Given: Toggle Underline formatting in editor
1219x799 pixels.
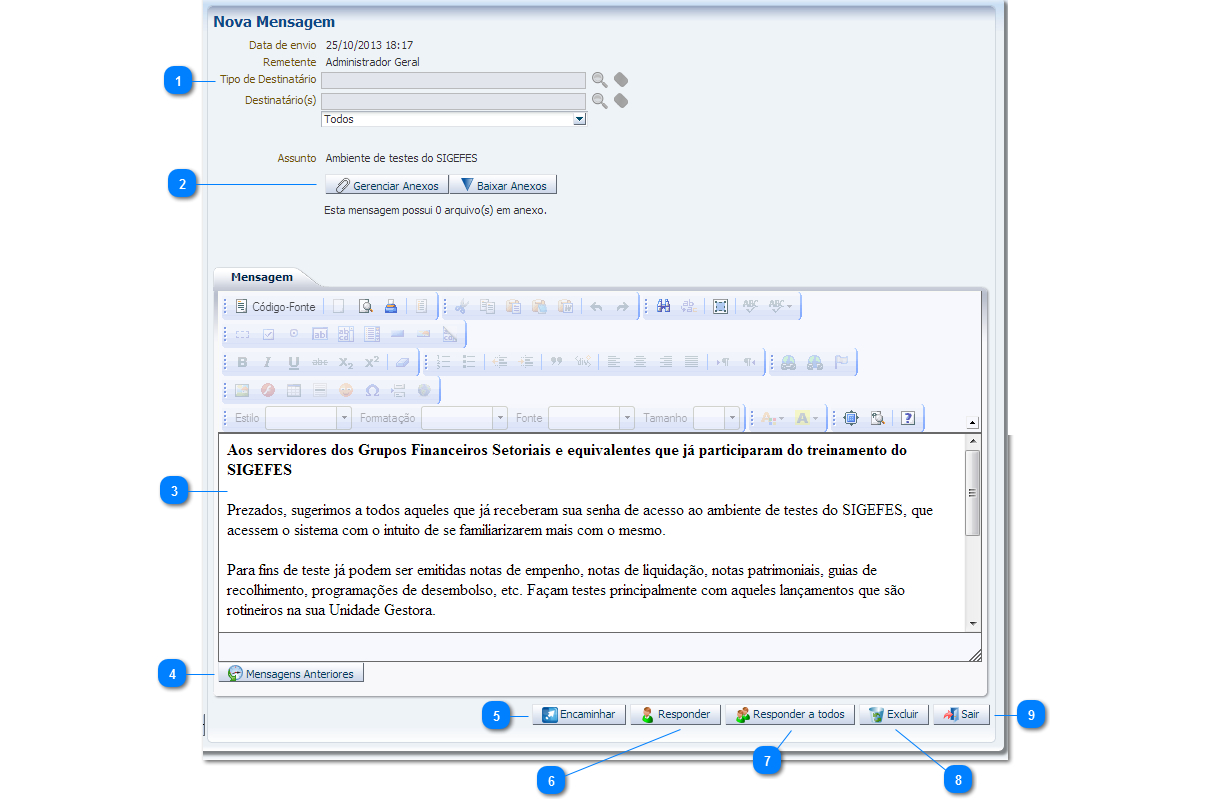Looking at the screenshot, I should click(294, 363).
